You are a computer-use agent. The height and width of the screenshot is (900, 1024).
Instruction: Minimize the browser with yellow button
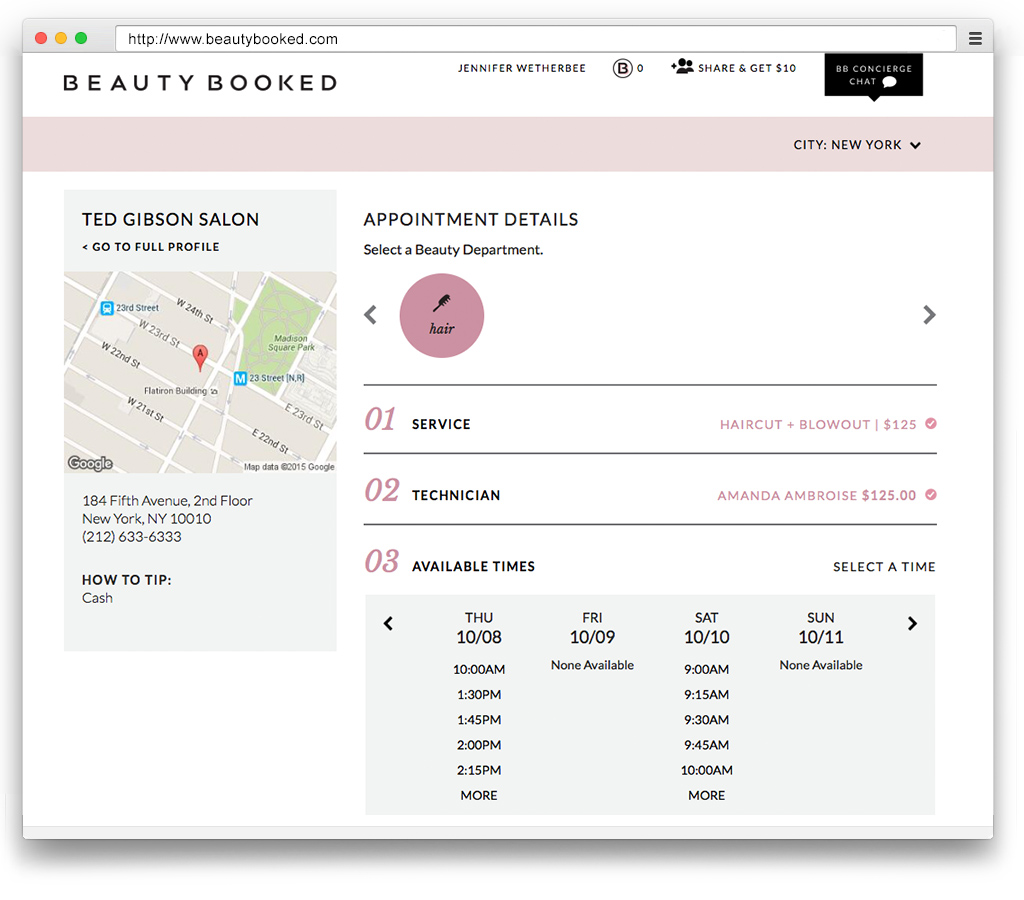coord(61,38)
